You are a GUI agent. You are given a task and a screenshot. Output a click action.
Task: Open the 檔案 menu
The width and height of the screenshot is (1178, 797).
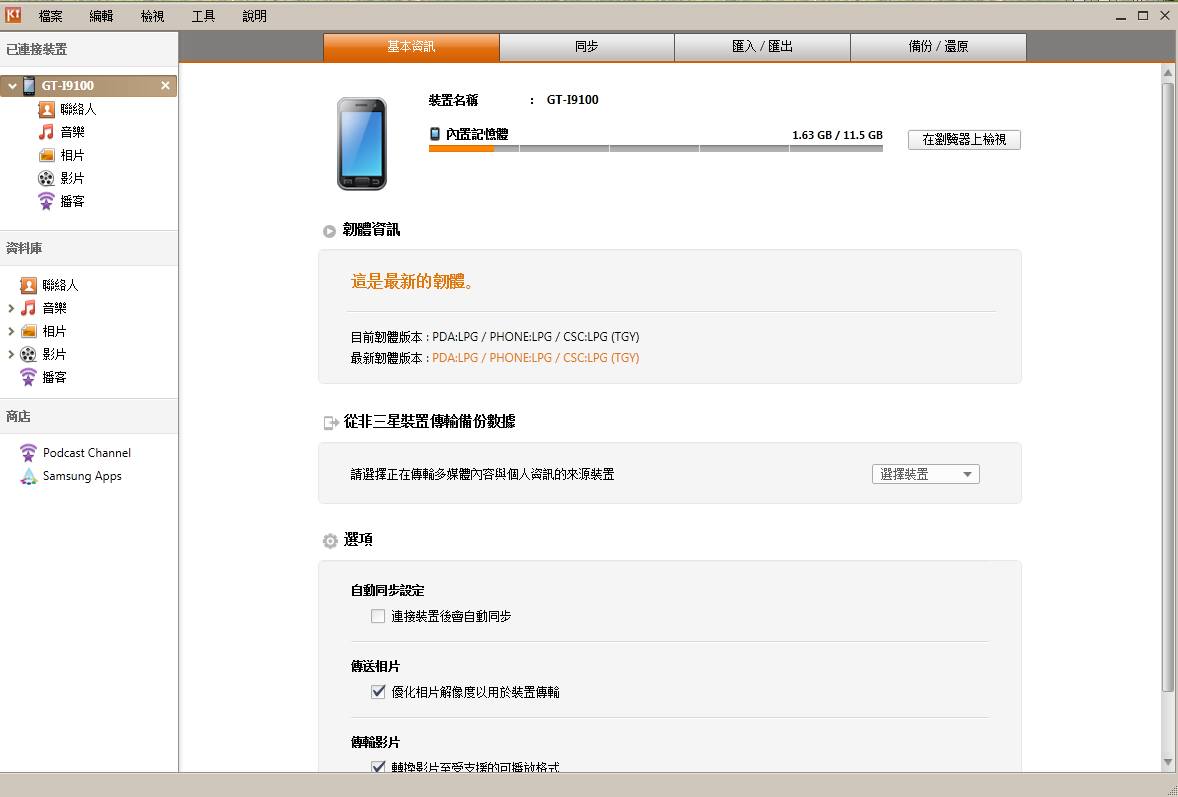pos(51,16)
